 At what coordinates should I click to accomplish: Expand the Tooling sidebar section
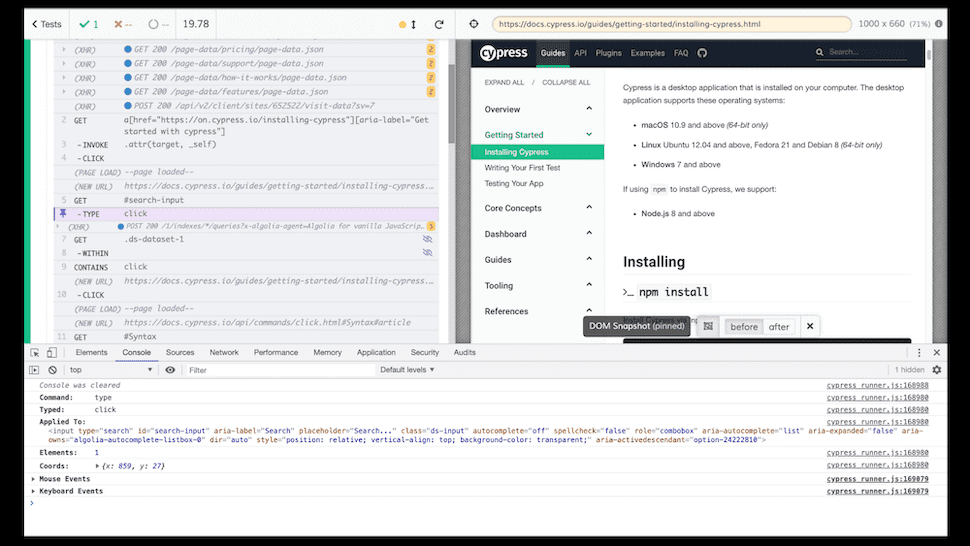(538, 286)
